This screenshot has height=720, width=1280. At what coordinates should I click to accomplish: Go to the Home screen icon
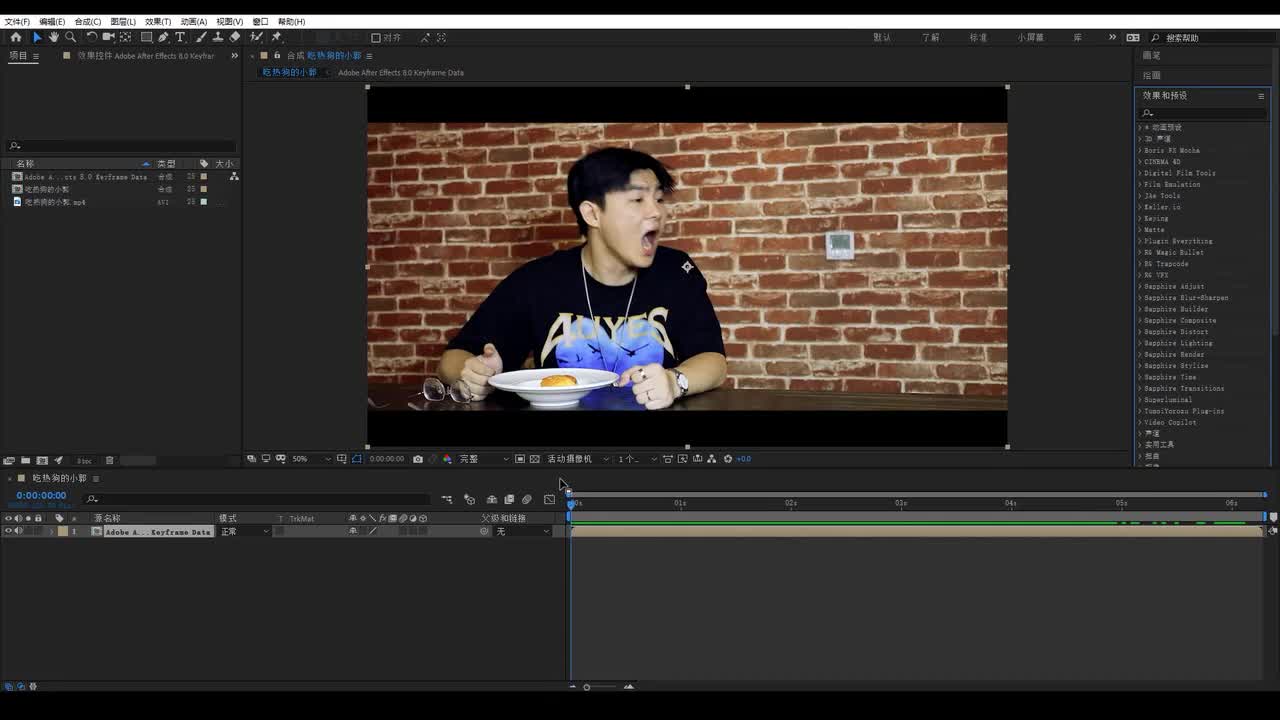15,37
